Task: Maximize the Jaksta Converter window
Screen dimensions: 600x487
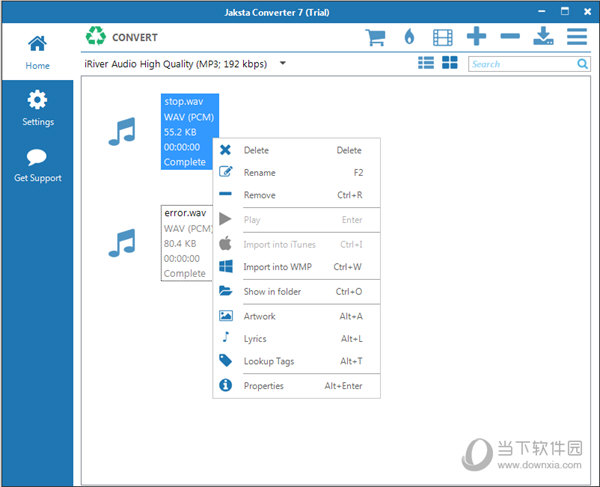Action: tap(564, 11)
